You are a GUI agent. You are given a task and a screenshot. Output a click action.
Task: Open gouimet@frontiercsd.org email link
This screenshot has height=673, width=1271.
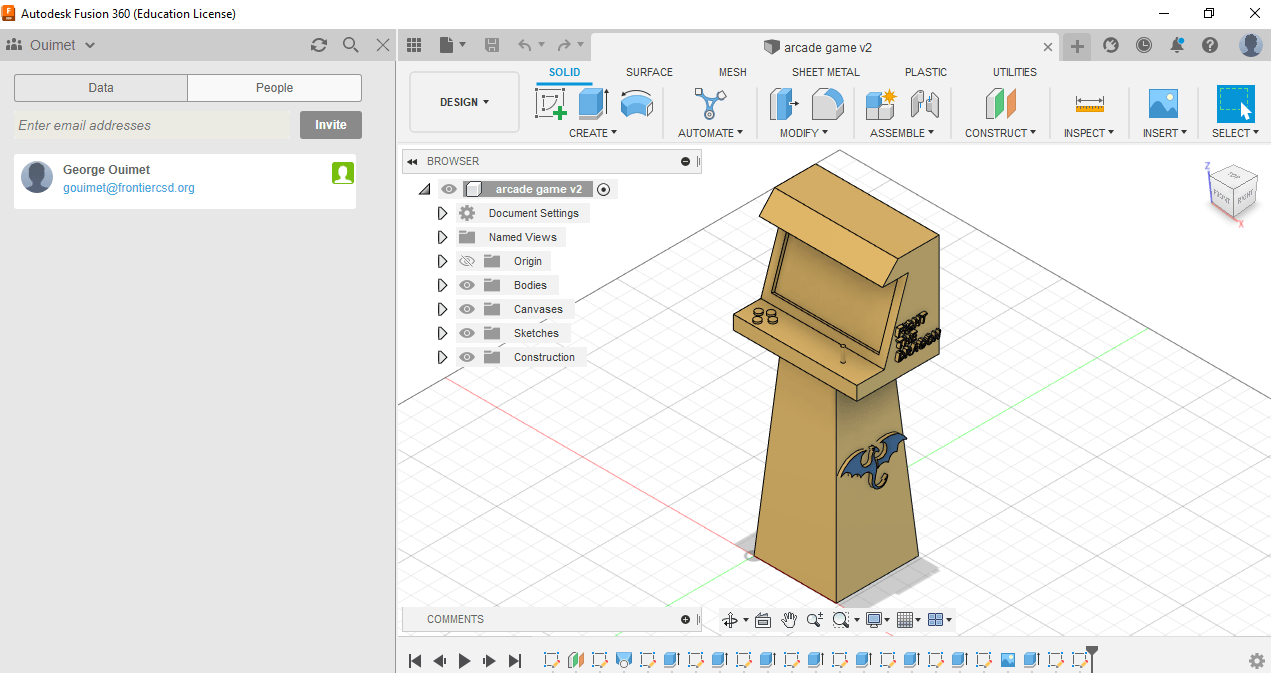click(129, 188)
